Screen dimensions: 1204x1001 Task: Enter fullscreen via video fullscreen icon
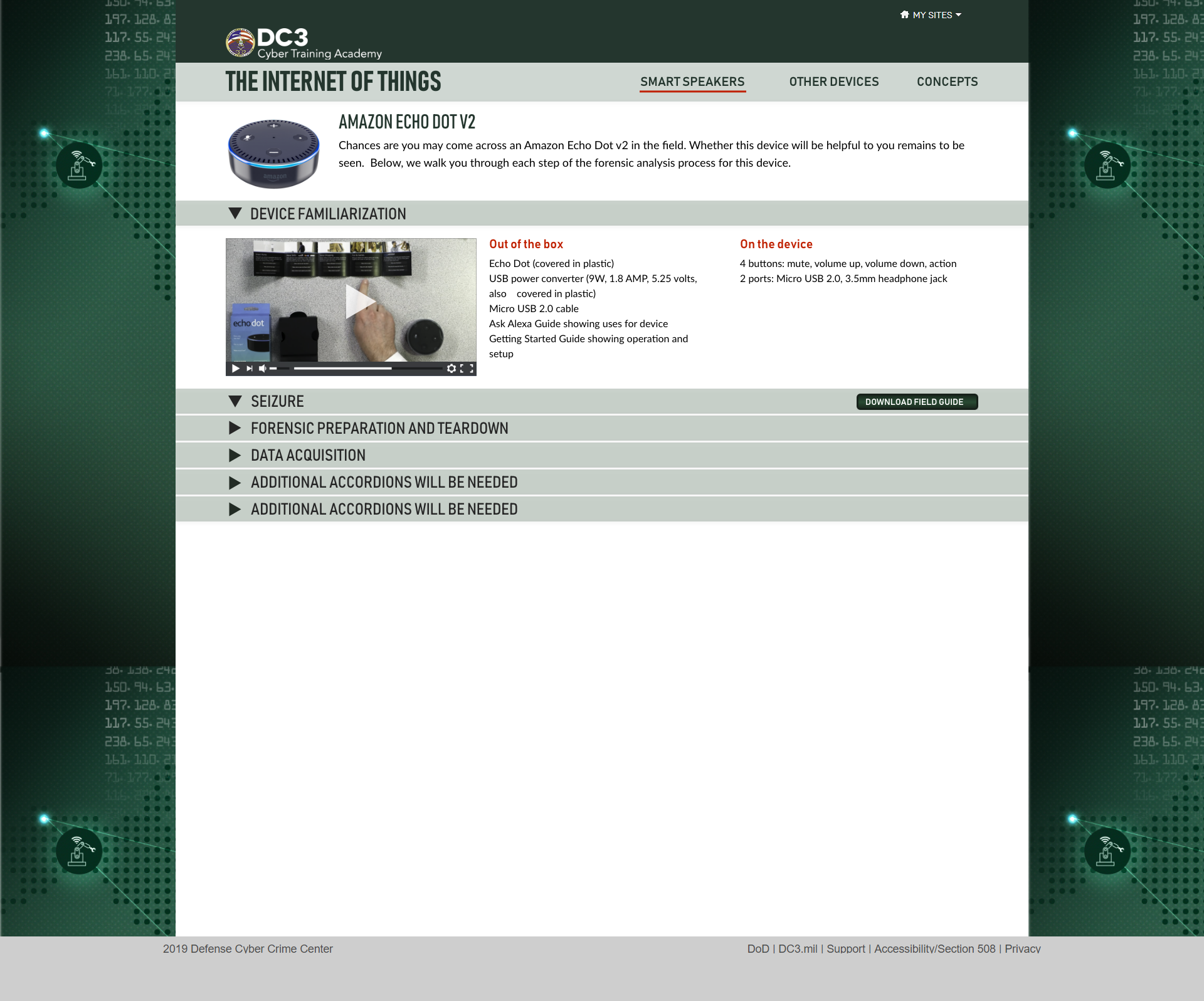click(467, 369)
